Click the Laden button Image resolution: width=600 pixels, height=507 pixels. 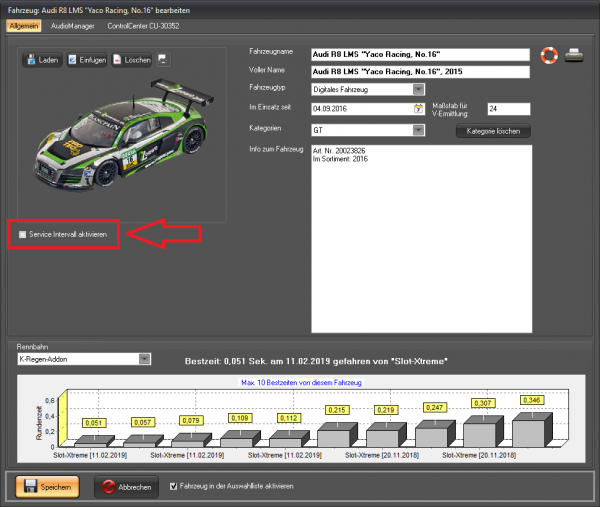[x=42, y=60]
